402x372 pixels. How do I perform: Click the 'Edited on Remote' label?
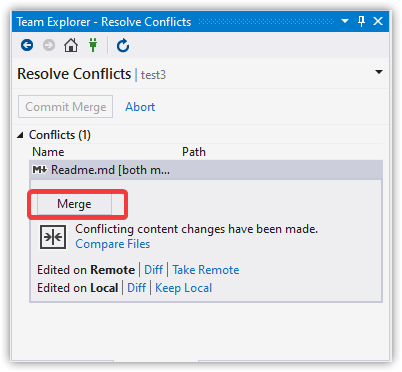[x=86, y=270]
